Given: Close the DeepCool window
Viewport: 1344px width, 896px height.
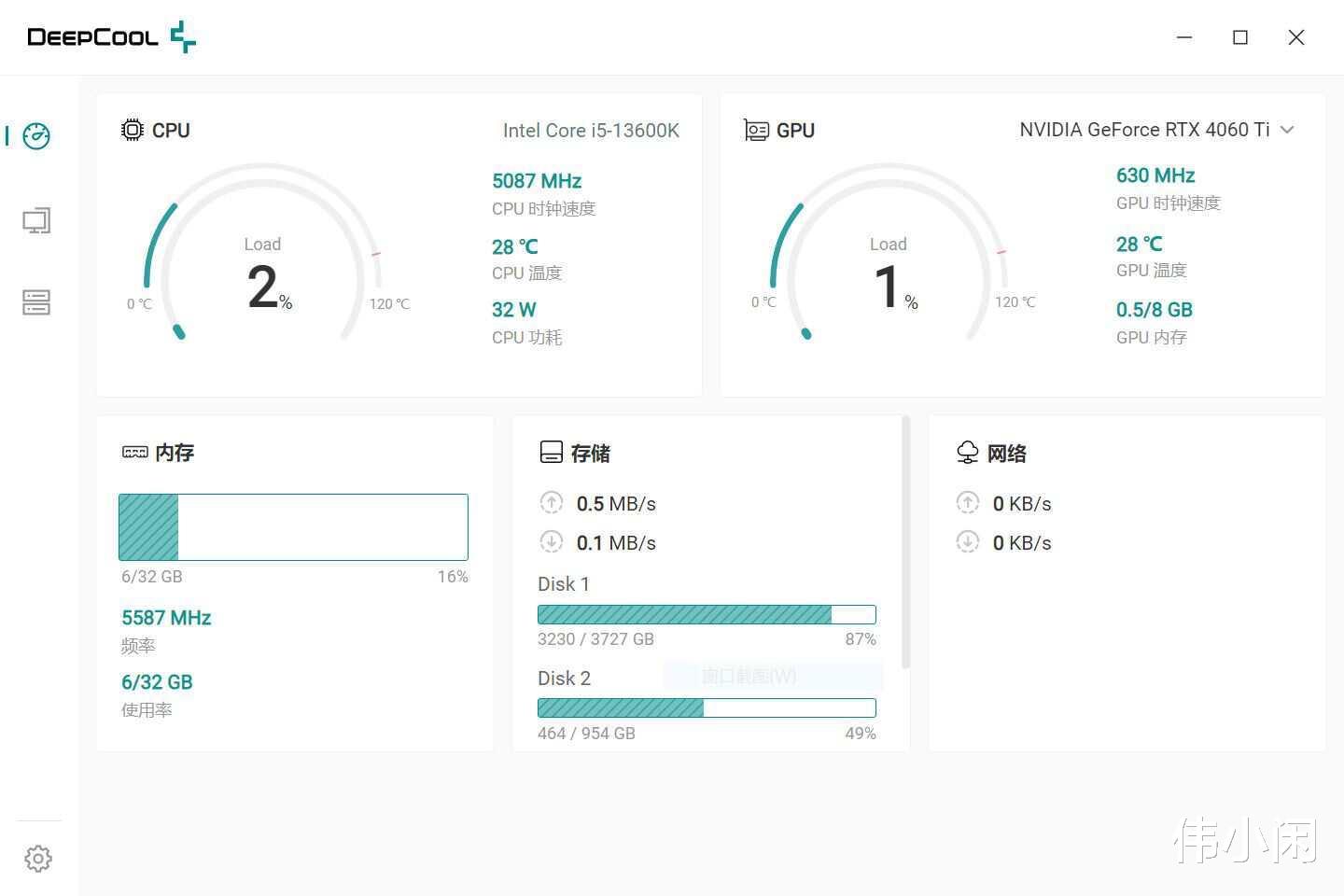Looking at the screenshot, I should 1296,37.
